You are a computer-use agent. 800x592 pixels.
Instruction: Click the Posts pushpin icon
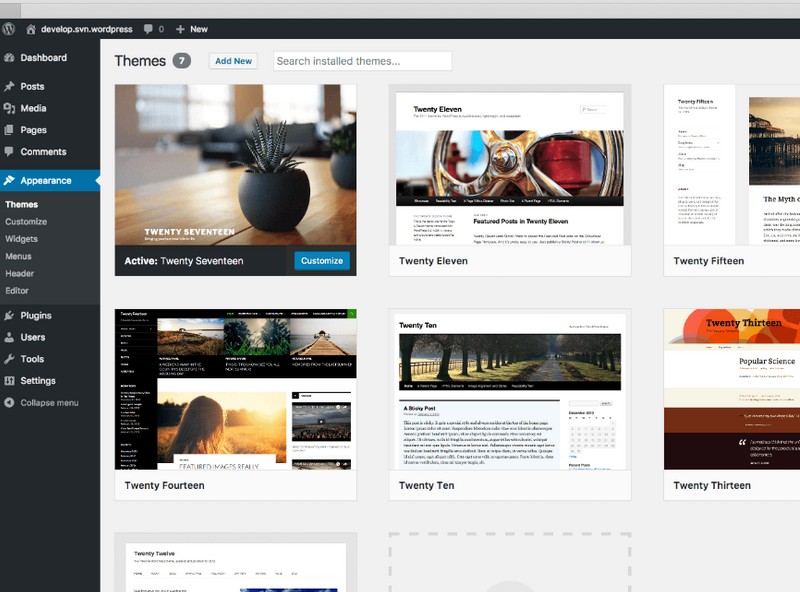(x=9, y=86)
